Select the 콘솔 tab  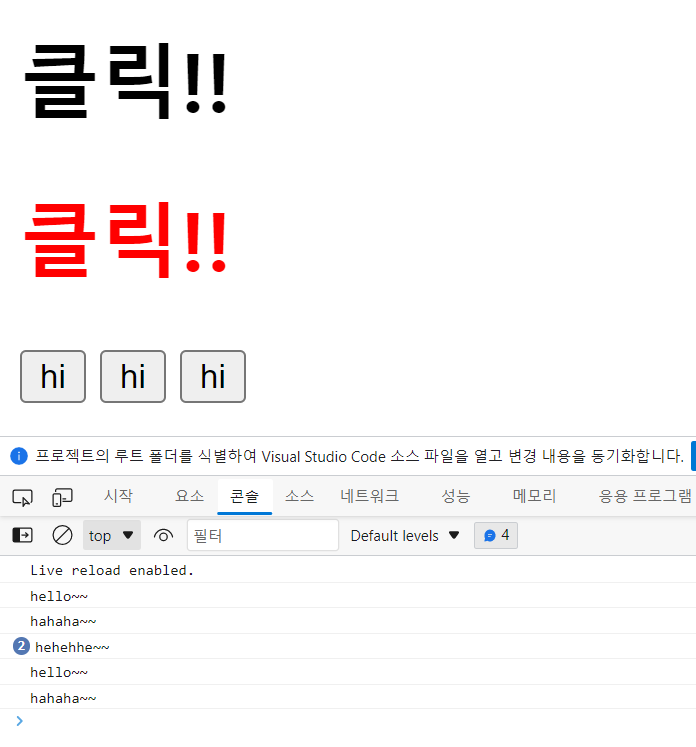click(x=244, y=496)
